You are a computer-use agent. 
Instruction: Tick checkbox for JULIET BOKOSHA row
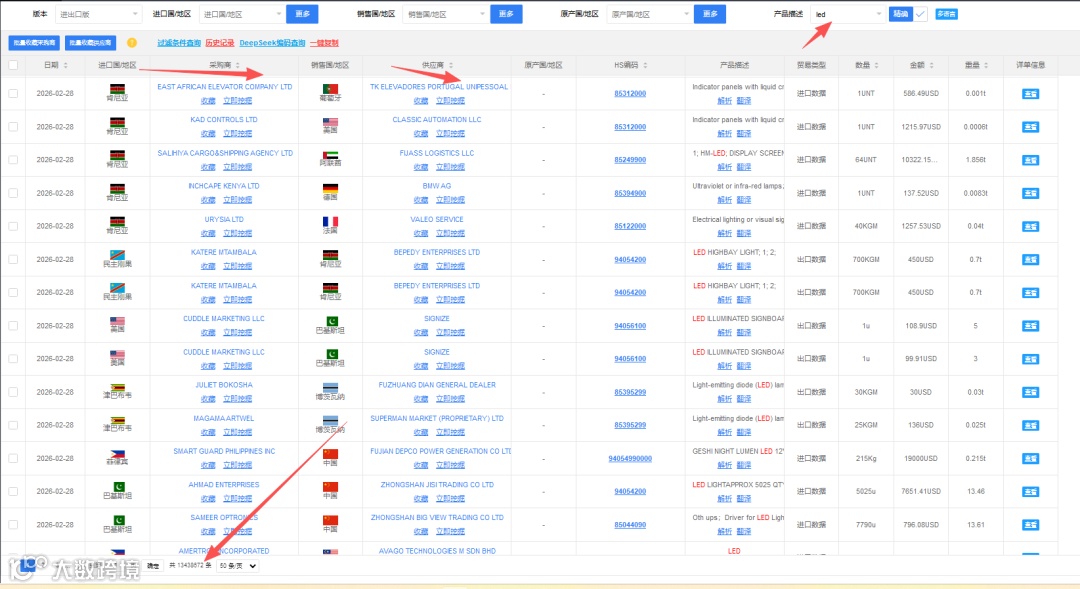(x=13, y=392)
